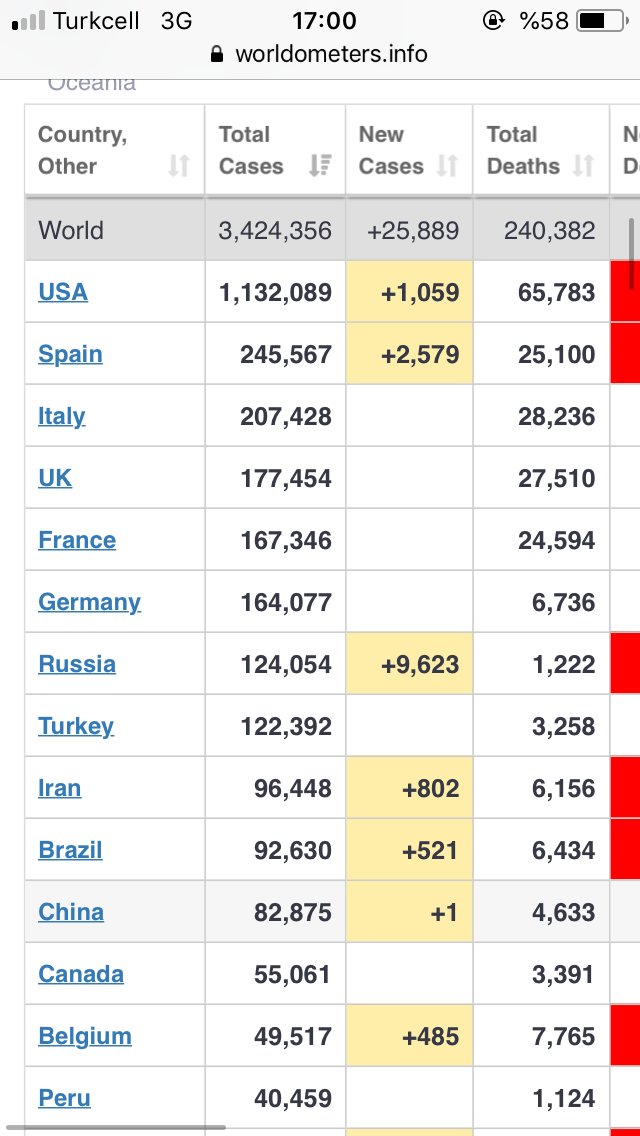Open the Turkey country link
Image resolution: width=640 pixels, height=1136 pixels.
[76, 727]
